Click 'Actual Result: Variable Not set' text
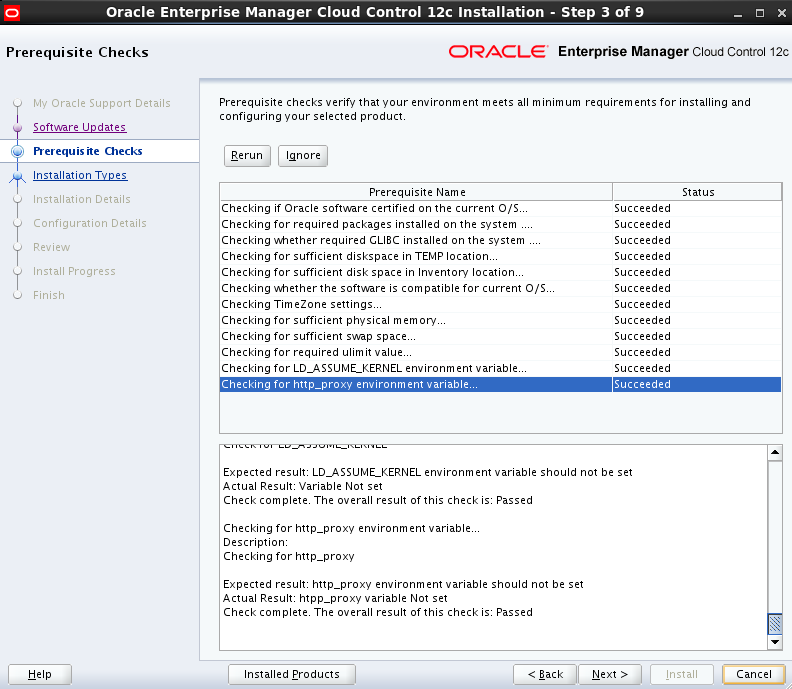Screen dimensions: 792x689 coord(303,486)
